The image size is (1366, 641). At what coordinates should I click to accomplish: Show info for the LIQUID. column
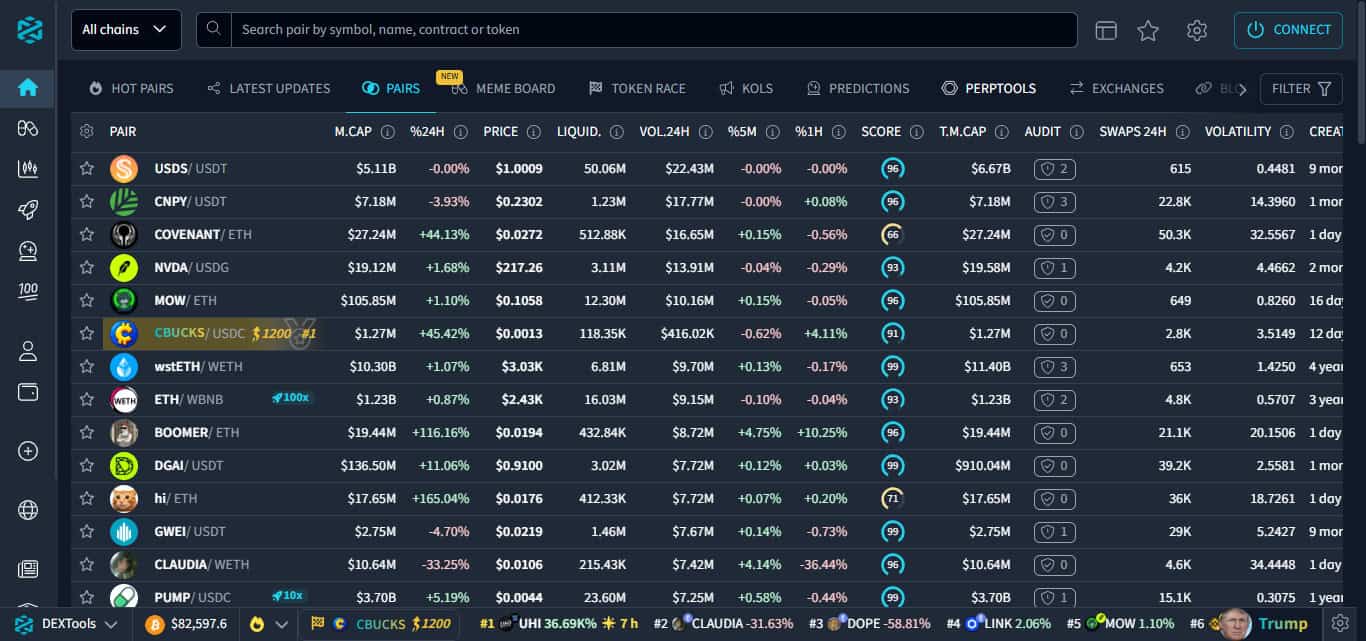pos(617,131)
